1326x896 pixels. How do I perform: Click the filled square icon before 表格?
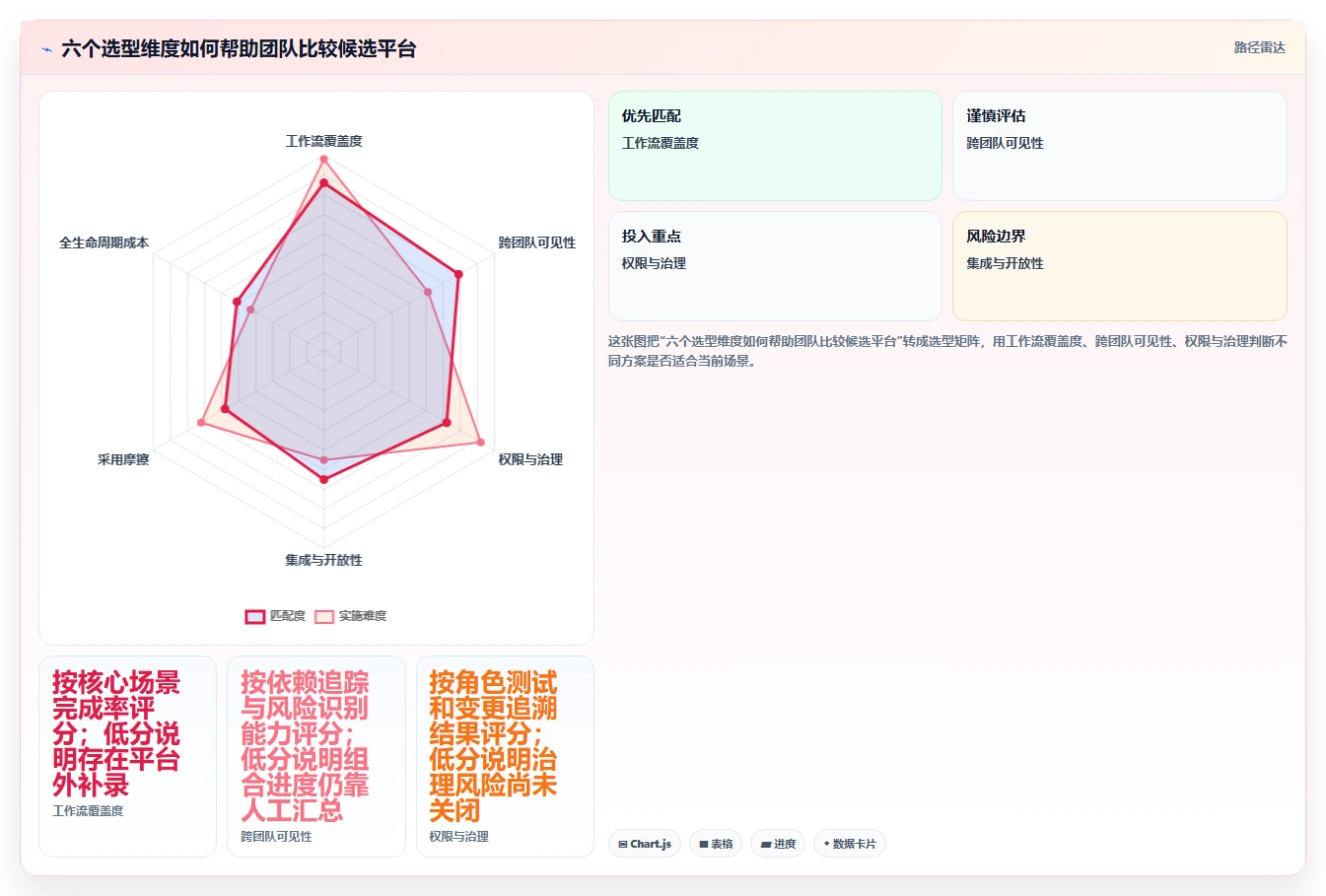(x=704, y=845)
